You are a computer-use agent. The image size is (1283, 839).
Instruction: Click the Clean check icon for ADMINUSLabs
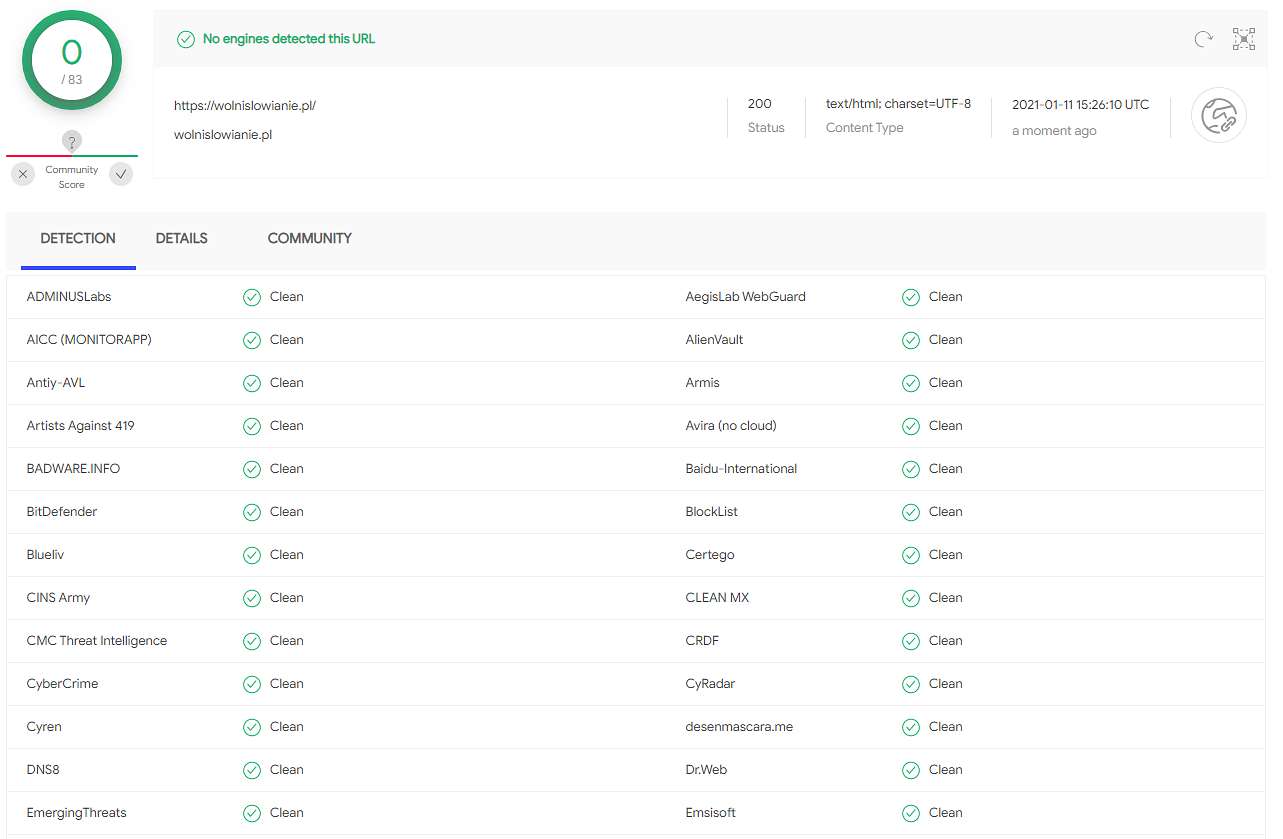[x=252, y=297]
